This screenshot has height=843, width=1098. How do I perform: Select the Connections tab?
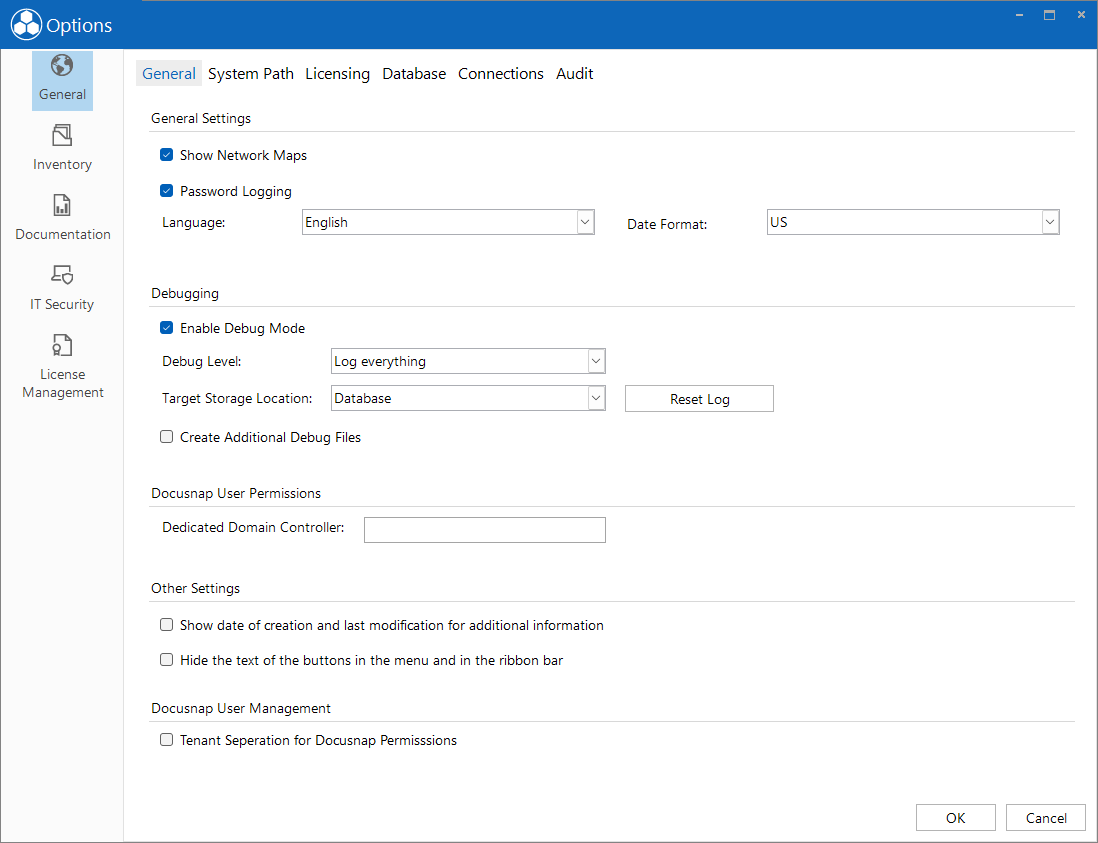(501, 74)
